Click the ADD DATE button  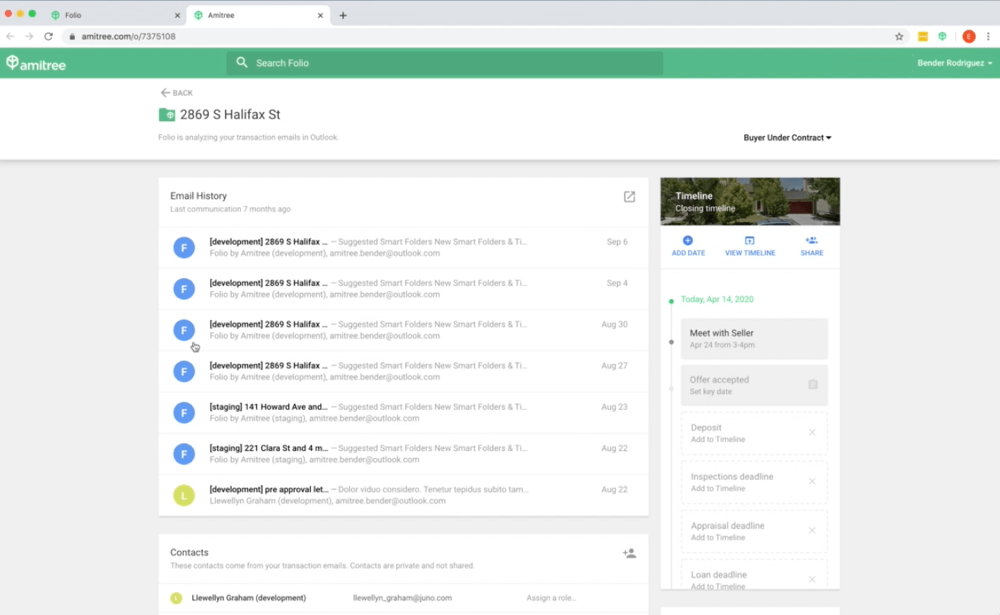pyautogui.click(x=688, y=246)
